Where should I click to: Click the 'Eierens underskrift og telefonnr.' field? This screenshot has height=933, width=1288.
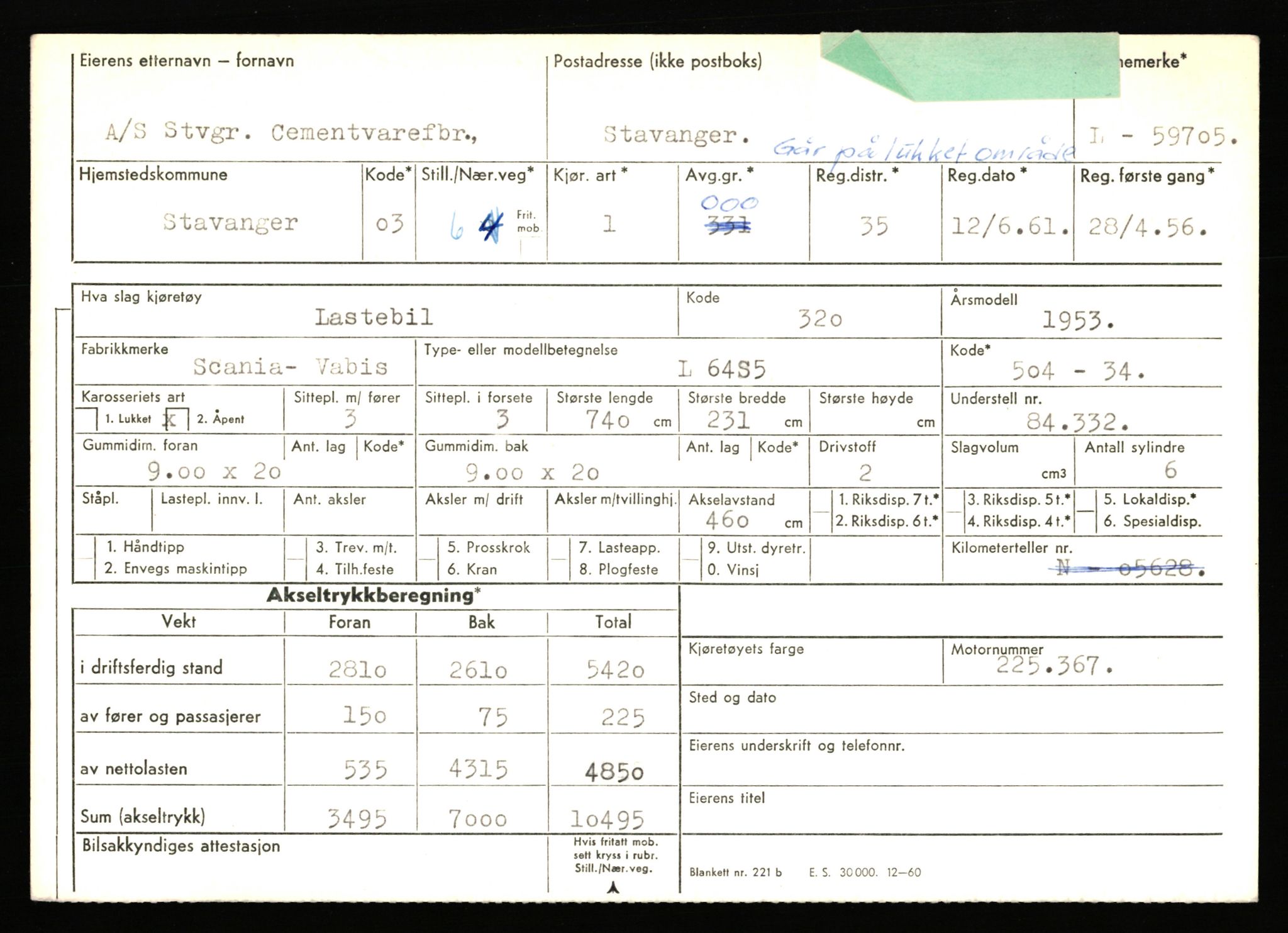[x=952, y=759]
